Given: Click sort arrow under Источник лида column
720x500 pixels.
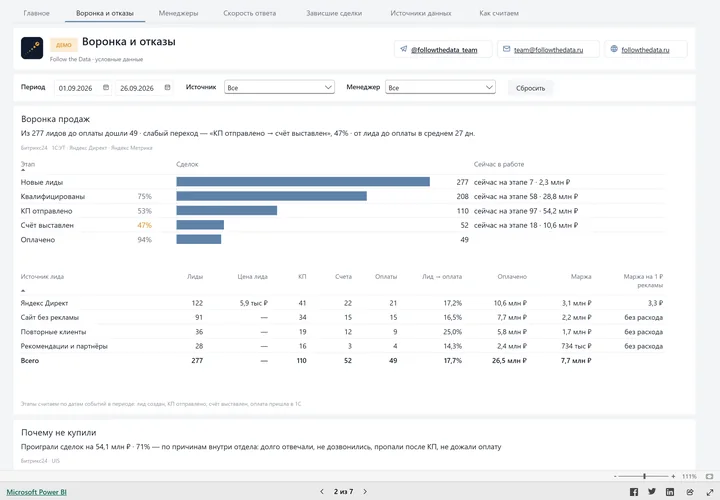Looking at the screenshot, I should point(23,291).
